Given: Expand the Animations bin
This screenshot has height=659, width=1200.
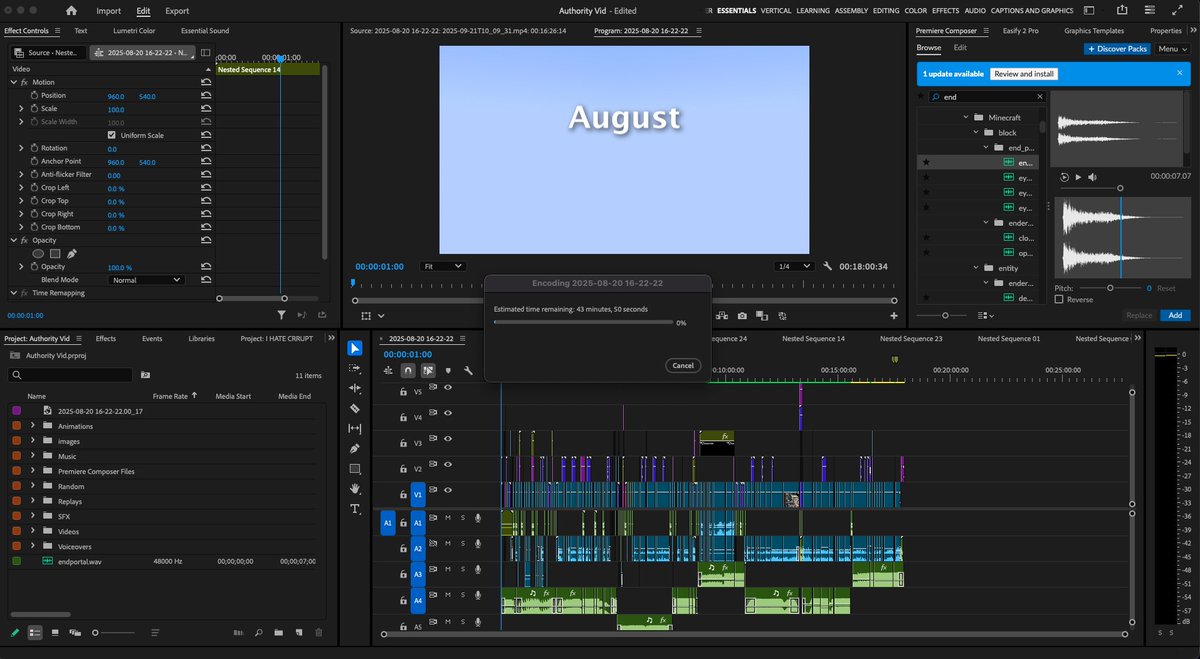Looking at the screenshot, I should point(33,425).
